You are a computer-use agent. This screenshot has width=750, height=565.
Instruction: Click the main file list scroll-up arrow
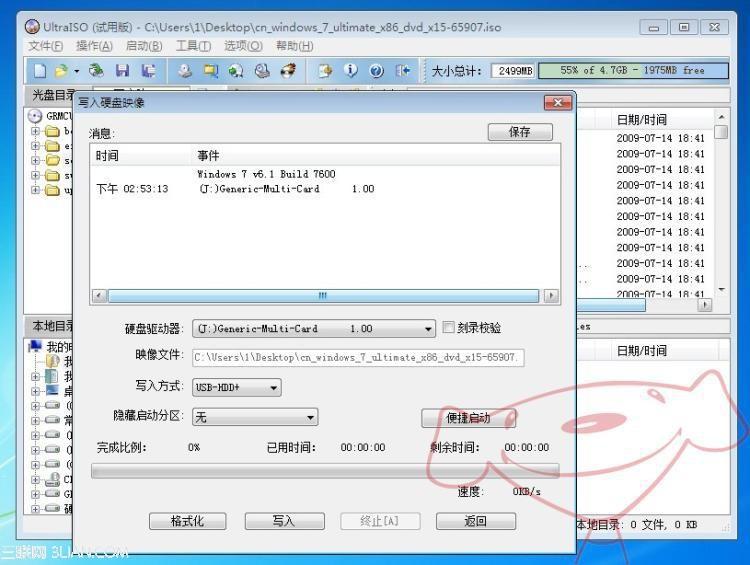pos(721,116)
